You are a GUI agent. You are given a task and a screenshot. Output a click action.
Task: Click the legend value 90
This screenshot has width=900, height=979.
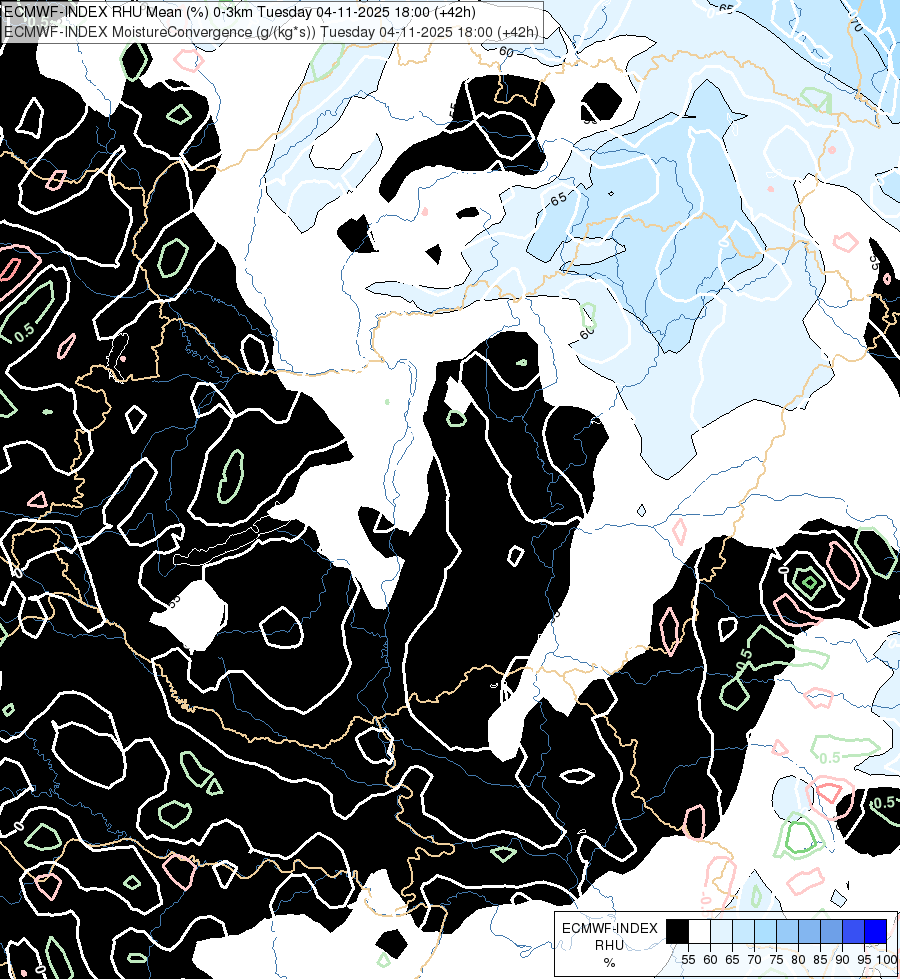point(843,960)
